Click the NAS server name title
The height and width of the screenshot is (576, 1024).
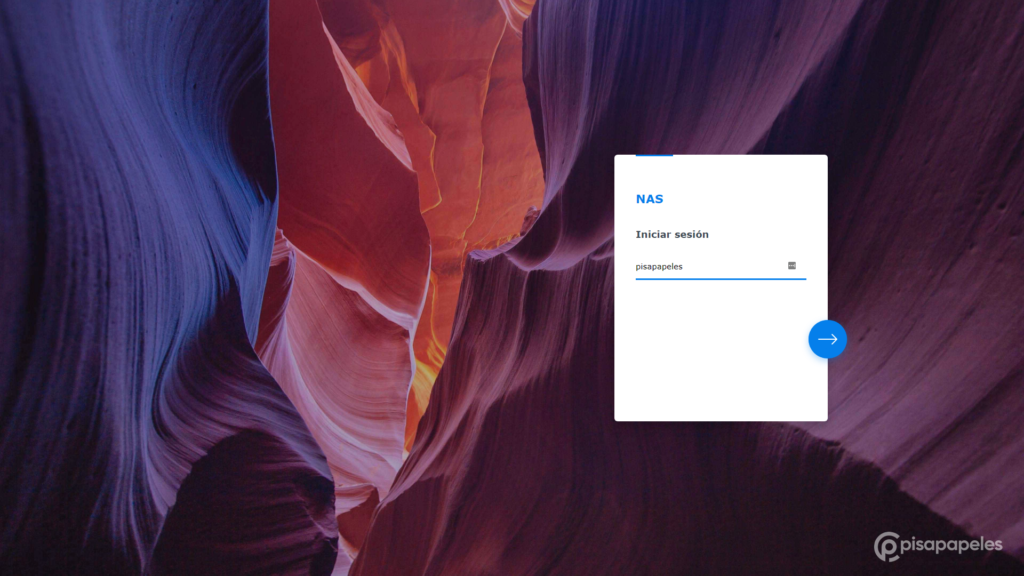click(x=649, y=199)
